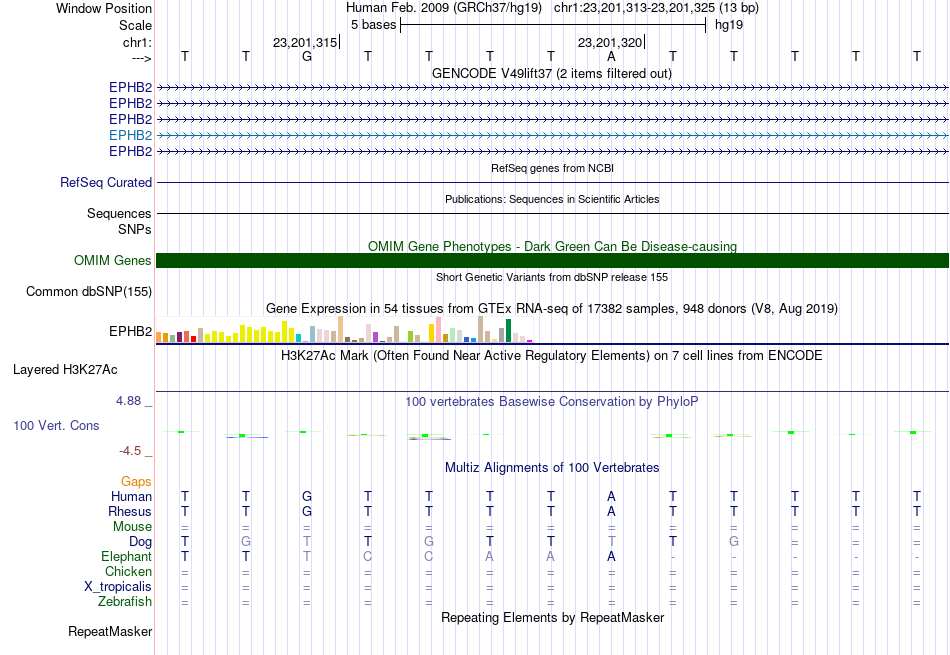Image resolution: width=950 pixels, height=655 pixels.
Task: Click the dark green bar in GTEx expression chart
Action: pyautogui.click(x=508, y=331)
